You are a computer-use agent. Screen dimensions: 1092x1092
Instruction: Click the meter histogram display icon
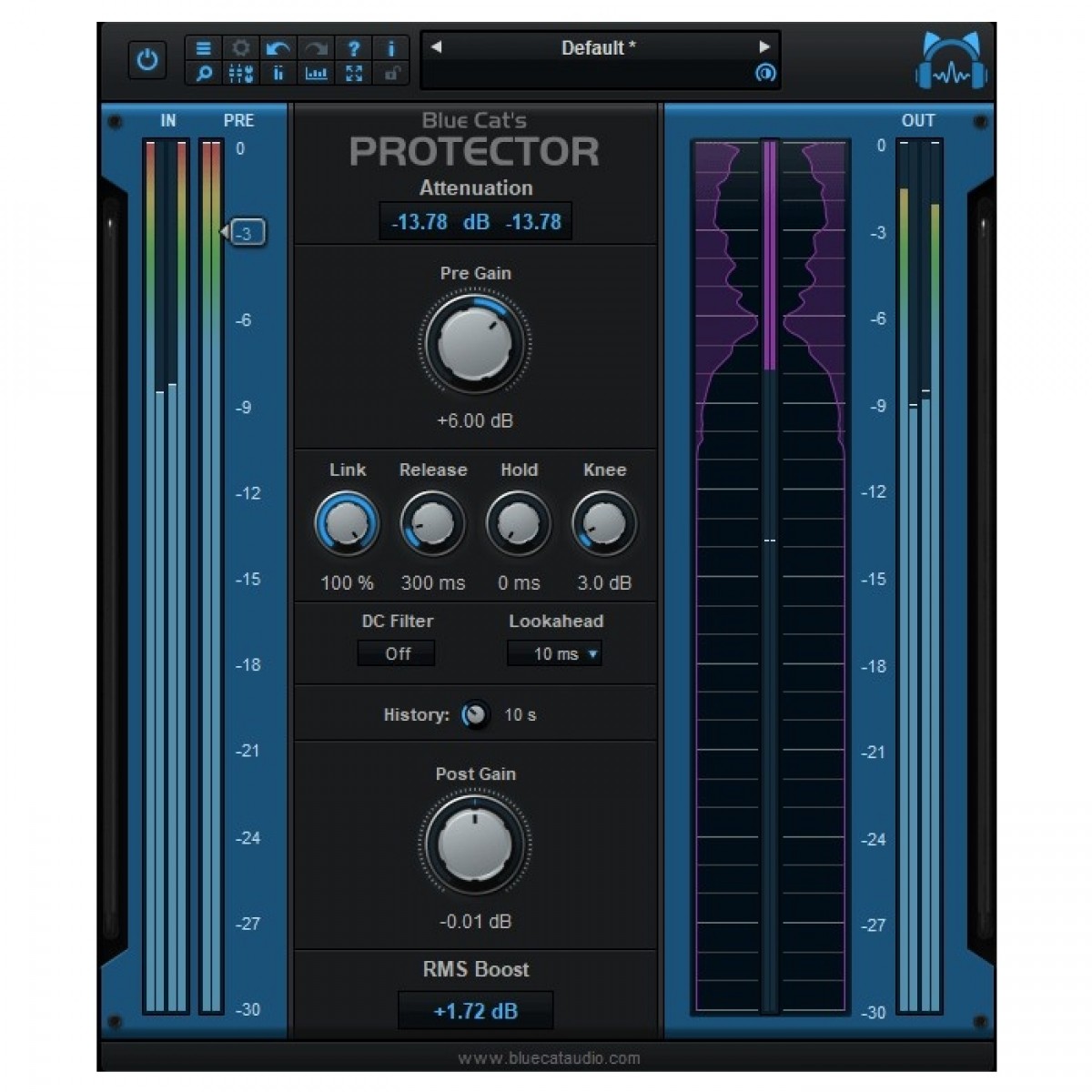(316, 74)
